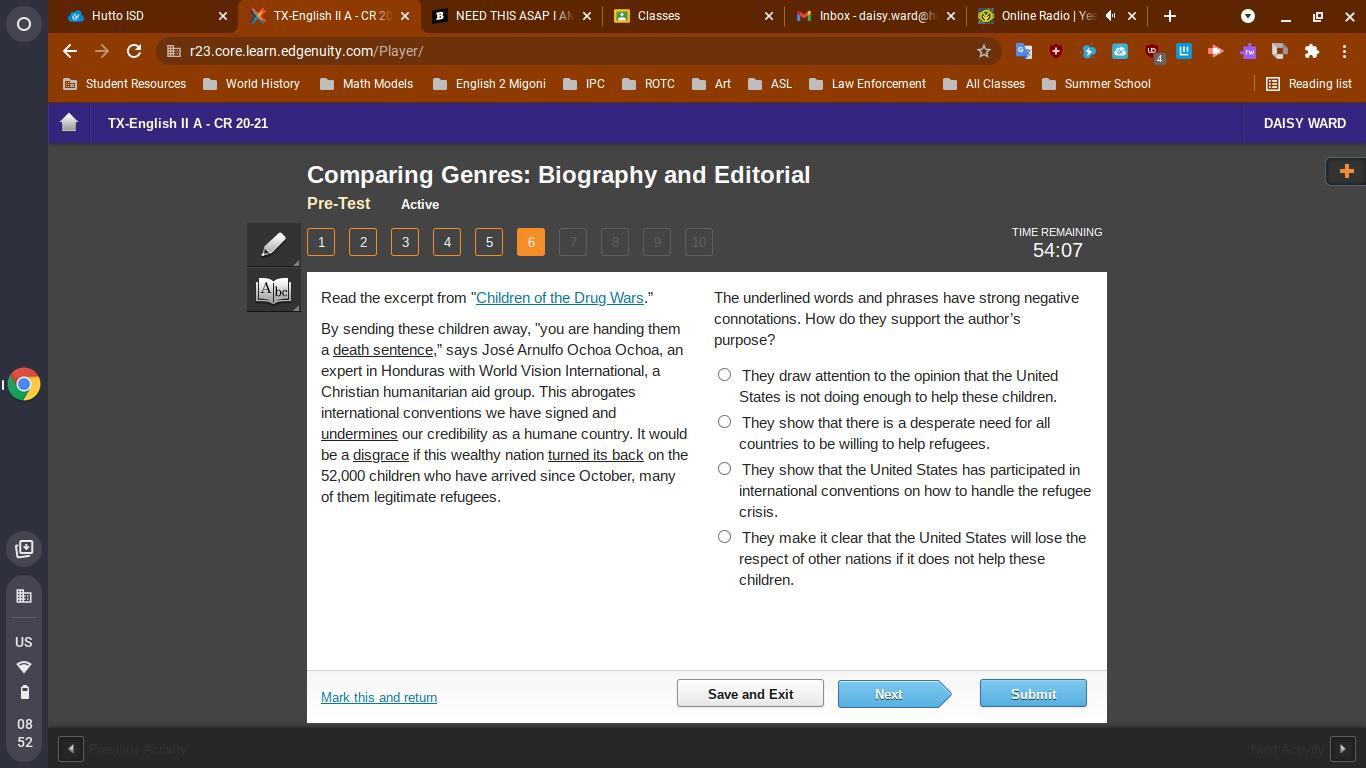Screen dimensions: 1366x768
Task: Open the Google Translate extension
Action: click(1023, 51)
